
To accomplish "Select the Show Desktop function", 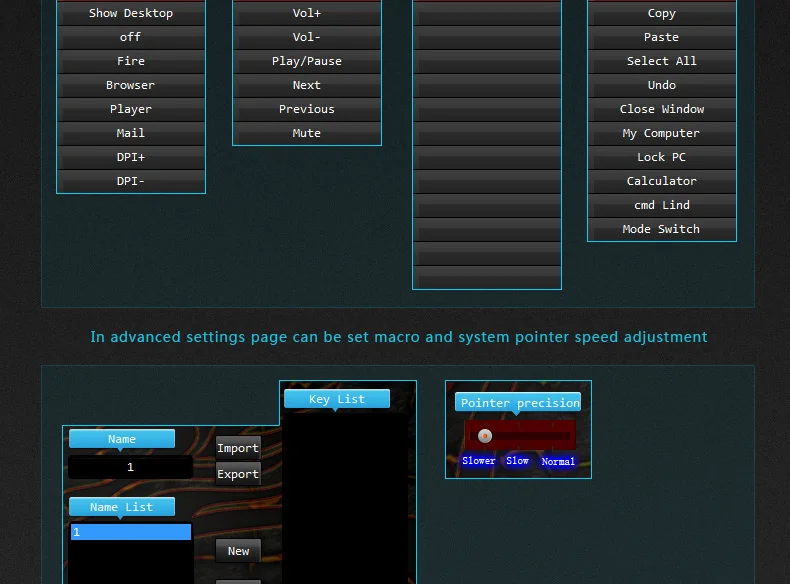I will point(131,13).
